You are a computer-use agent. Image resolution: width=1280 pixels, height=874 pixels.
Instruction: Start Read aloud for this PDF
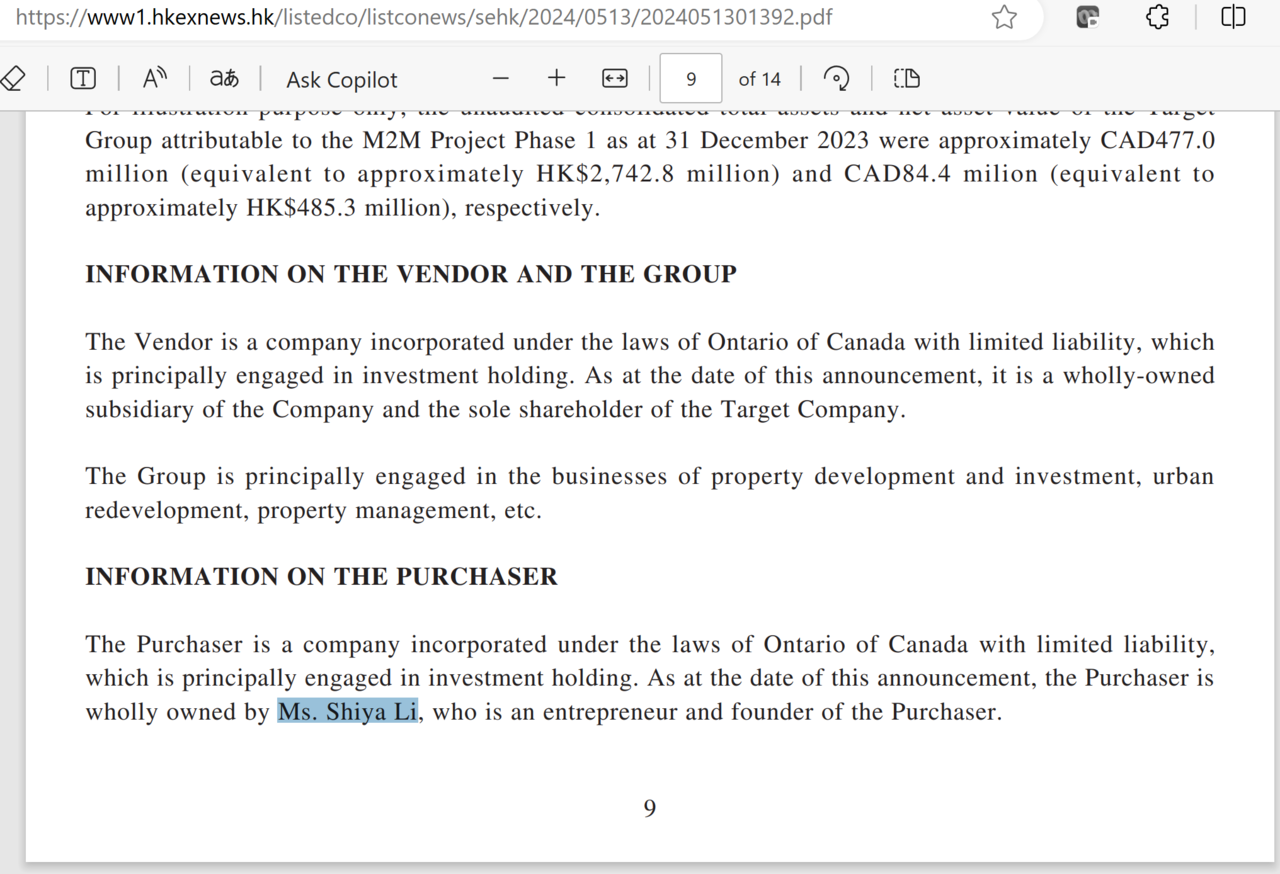click(154, 78)
